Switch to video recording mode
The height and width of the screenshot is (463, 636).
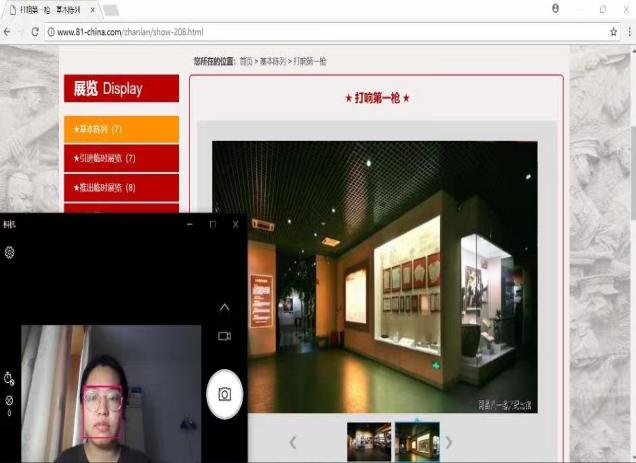pos(225,336)
